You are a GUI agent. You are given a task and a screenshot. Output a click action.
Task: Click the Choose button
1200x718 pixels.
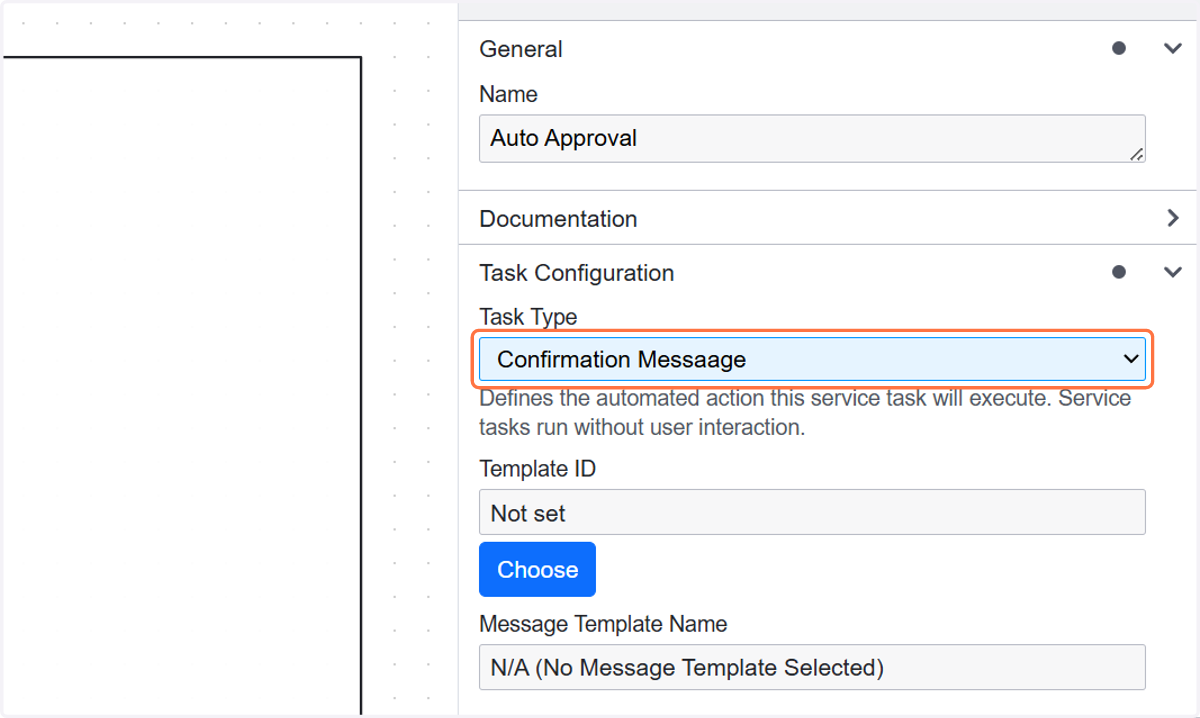coord(537,569)
